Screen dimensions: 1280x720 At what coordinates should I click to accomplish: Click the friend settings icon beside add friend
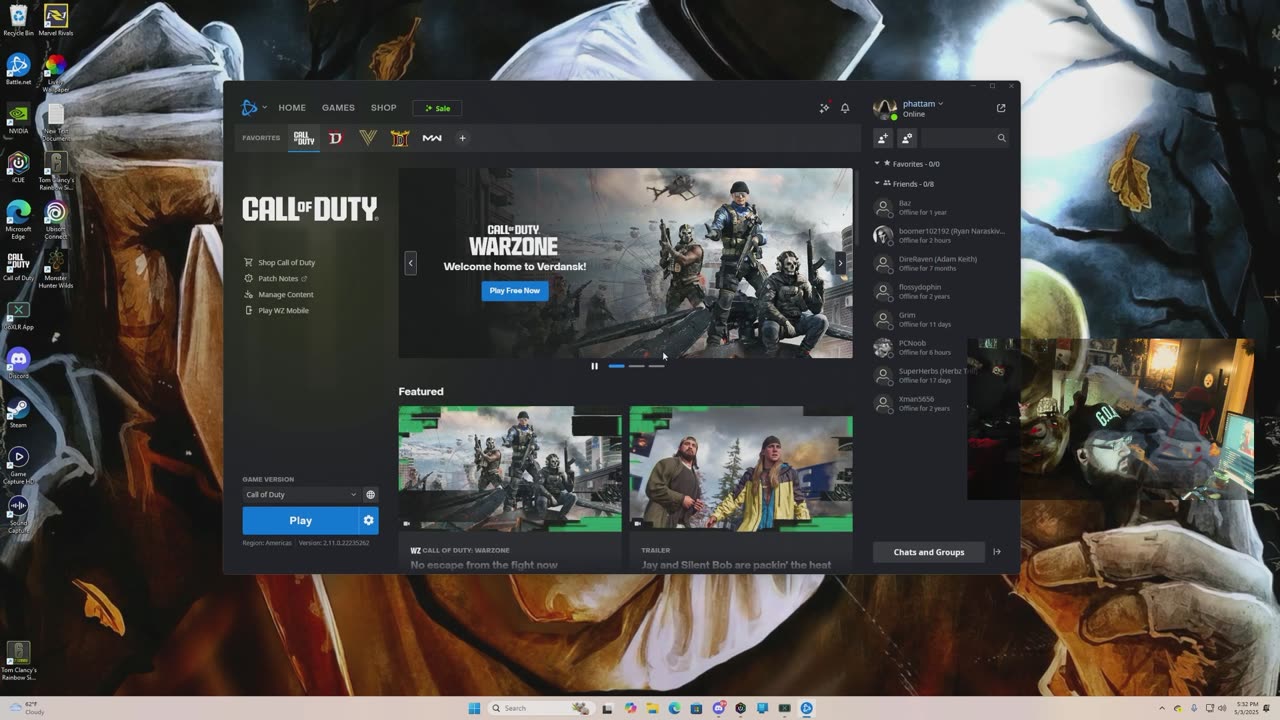(907, 138)
